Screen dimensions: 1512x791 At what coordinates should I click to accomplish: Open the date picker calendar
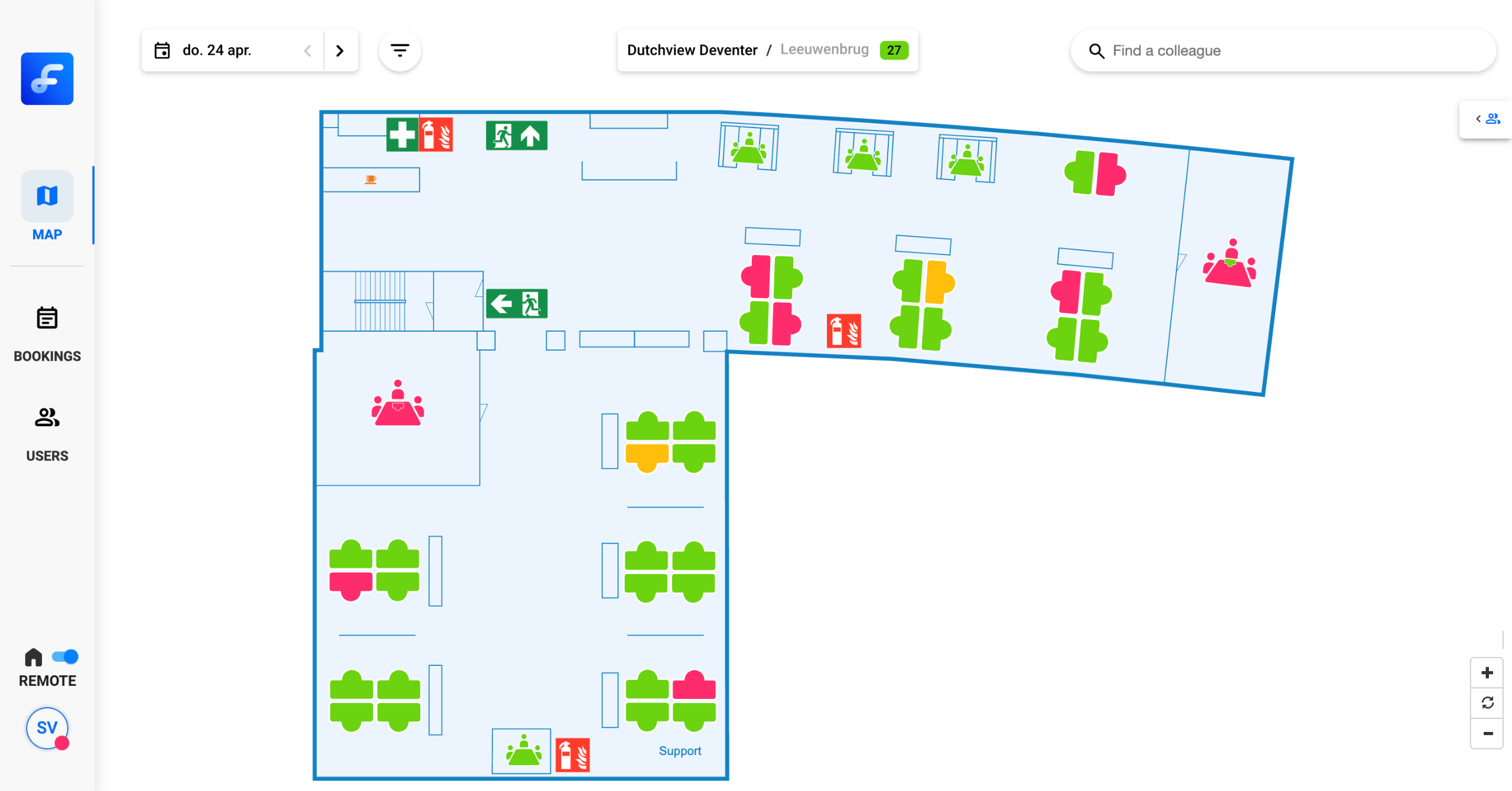(x=162, y=51)
